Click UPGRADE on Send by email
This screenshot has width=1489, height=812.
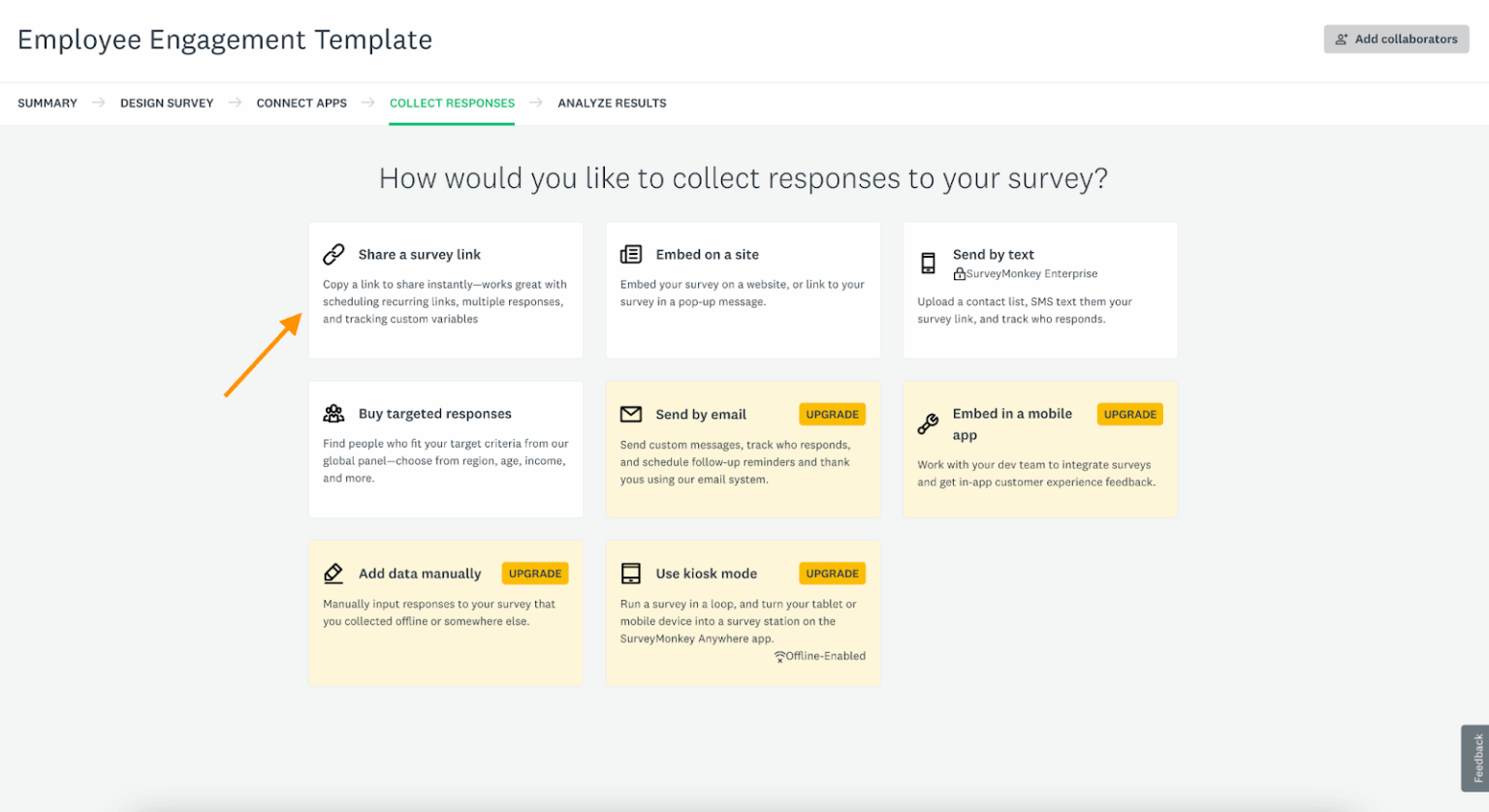point(832,414)
